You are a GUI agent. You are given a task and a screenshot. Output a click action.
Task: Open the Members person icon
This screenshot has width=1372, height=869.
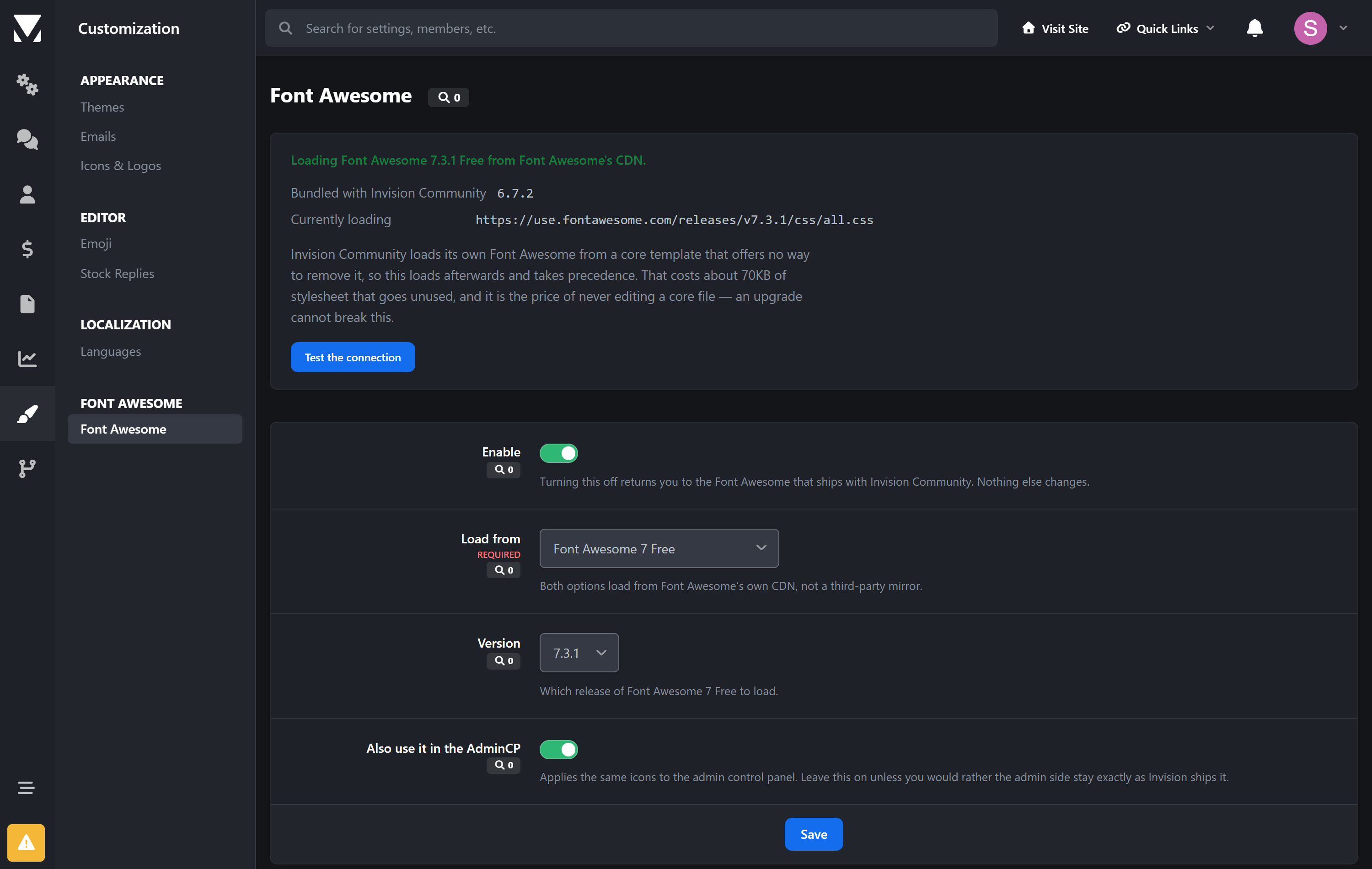pyautogui.click(x=27, y=194)
